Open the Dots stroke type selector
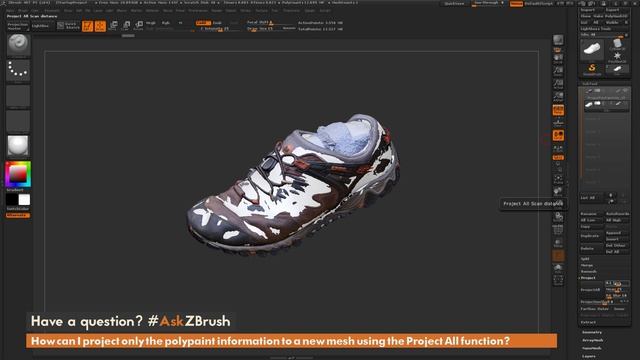The width and height of the screenshot is (640, 360). tap(18, 70)
